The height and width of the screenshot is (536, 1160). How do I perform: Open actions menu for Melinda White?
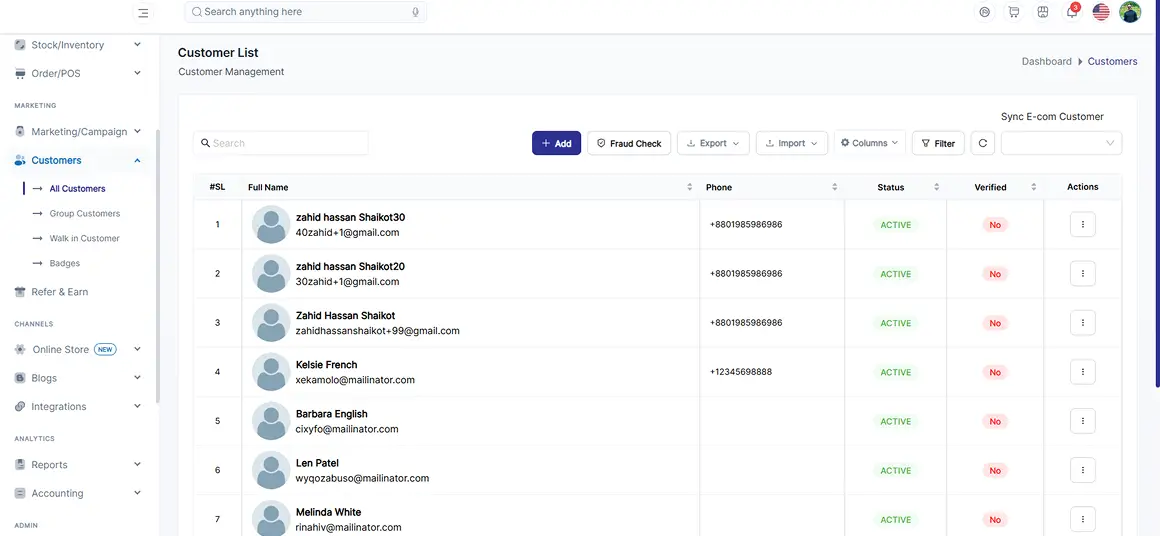click(1082, 519)
